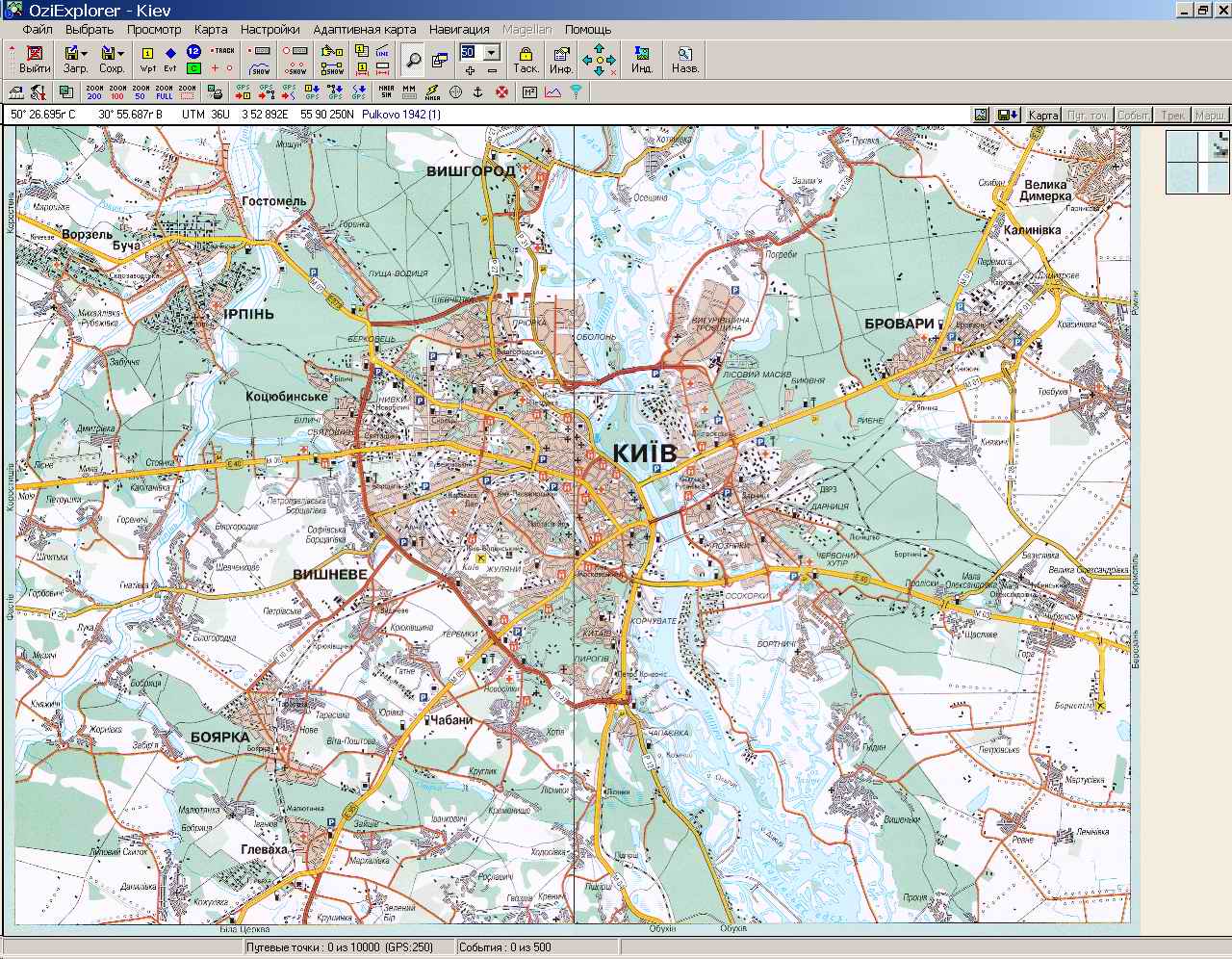The height and width of the screenshot is (959, 1232).
Task: Click the Выйти exit icon
Action: tap(35, 60)
